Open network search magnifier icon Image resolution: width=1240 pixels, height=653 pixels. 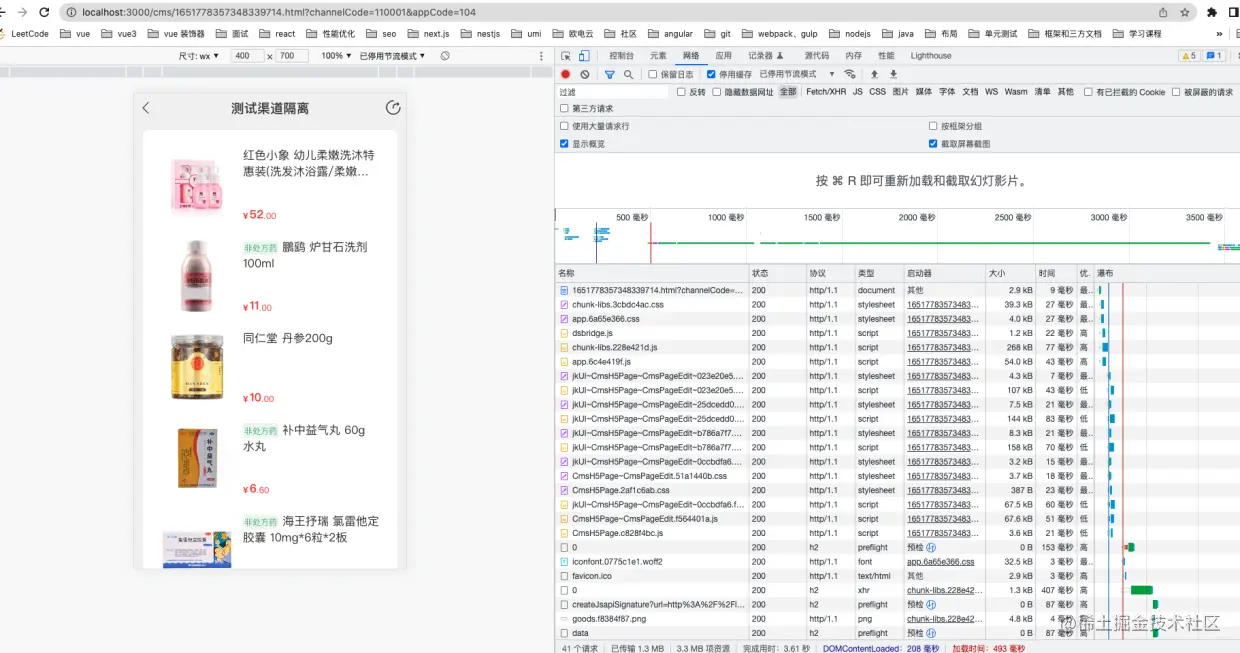click(628, 74)
